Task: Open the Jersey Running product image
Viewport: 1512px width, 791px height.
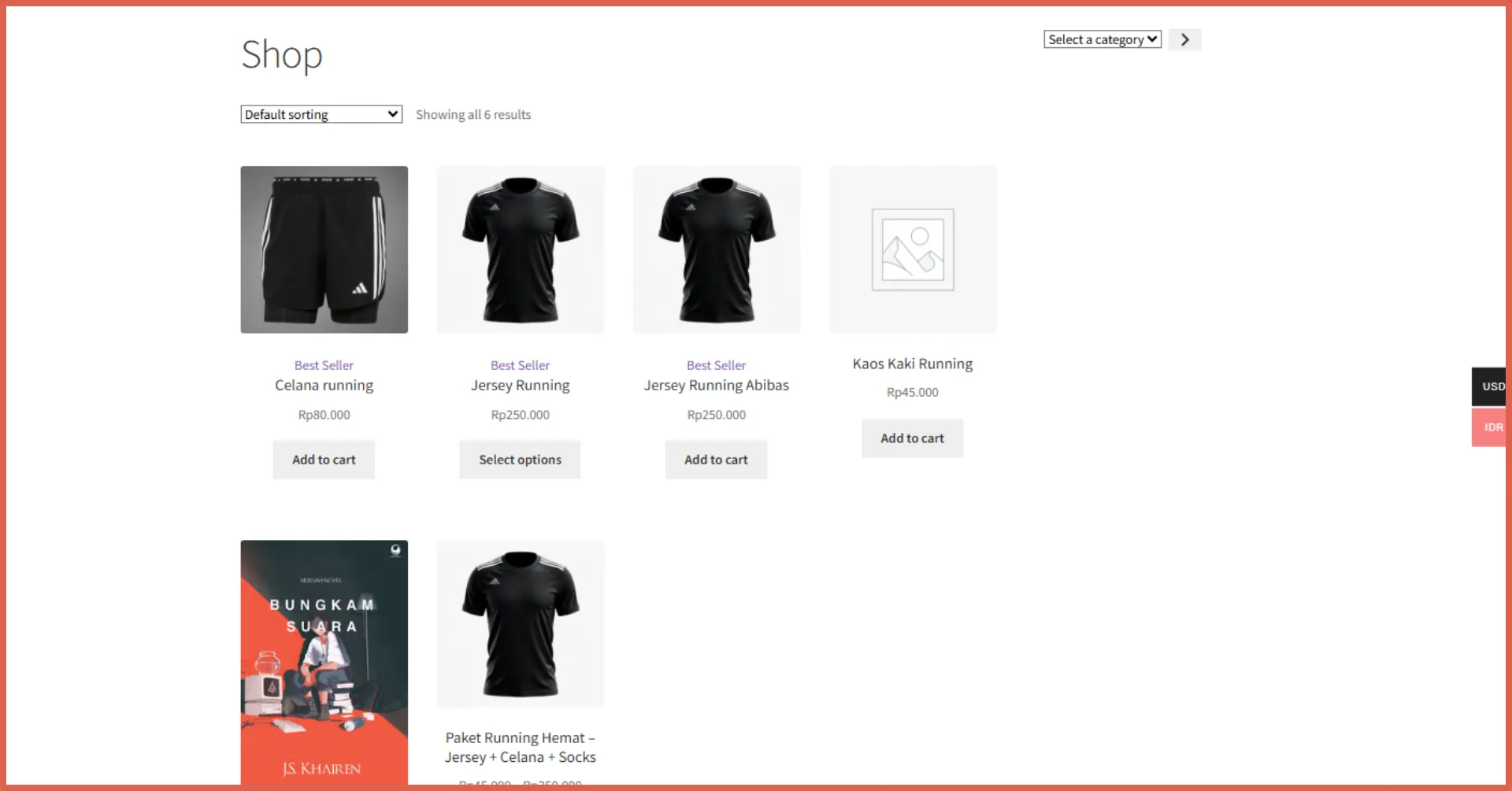Action: click(520, 249)
